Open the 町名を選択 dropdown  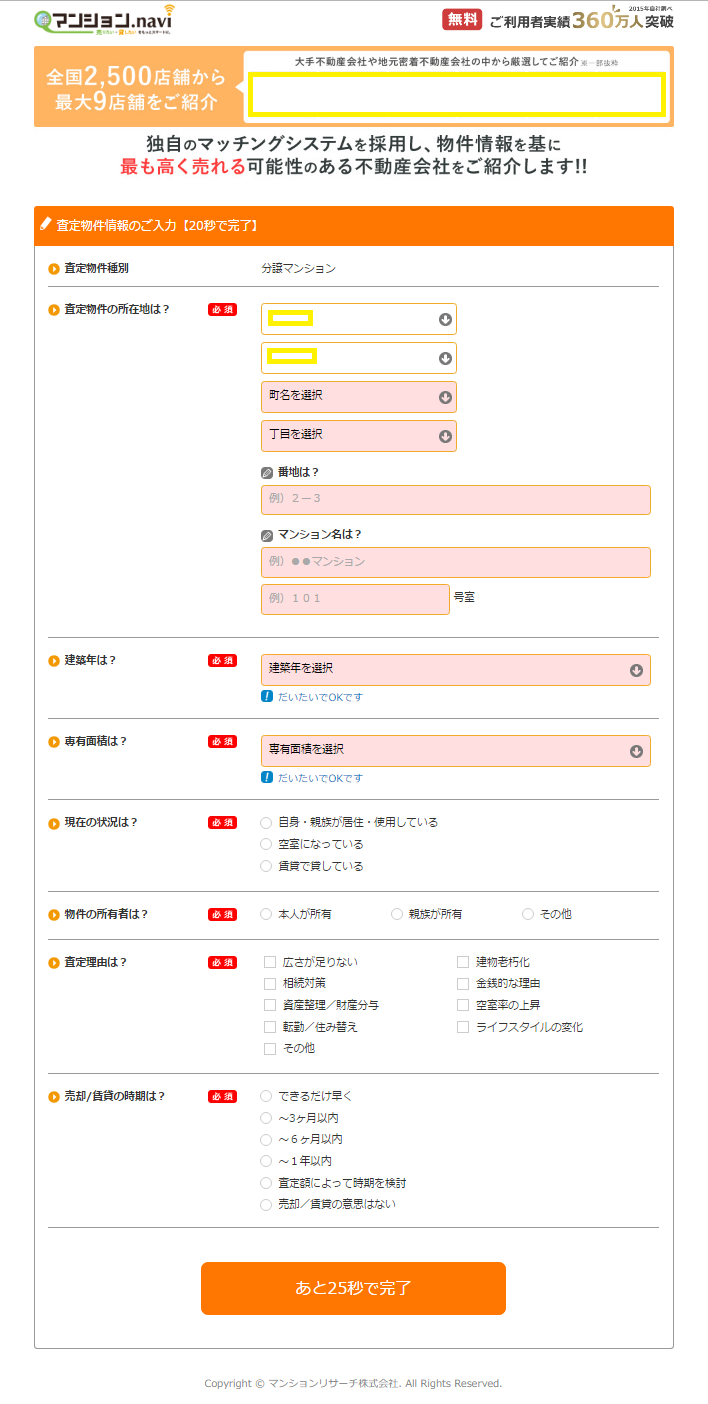pos(358,397)
